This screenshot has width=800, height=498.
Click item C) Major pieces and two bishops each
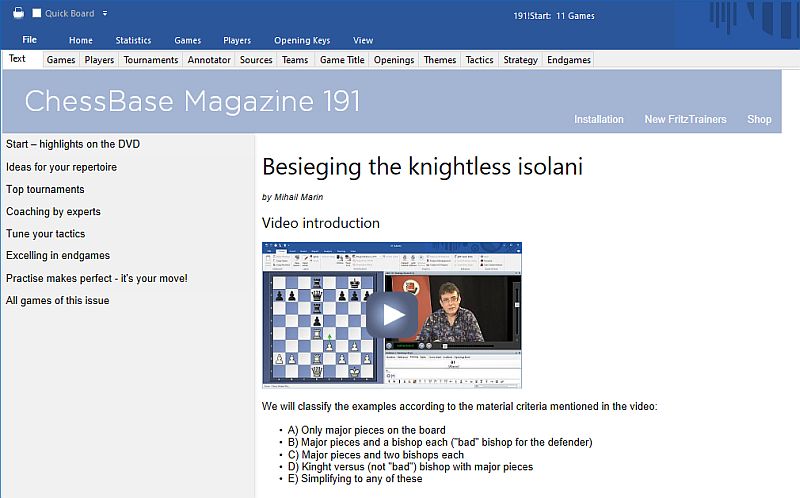(376, 455)
